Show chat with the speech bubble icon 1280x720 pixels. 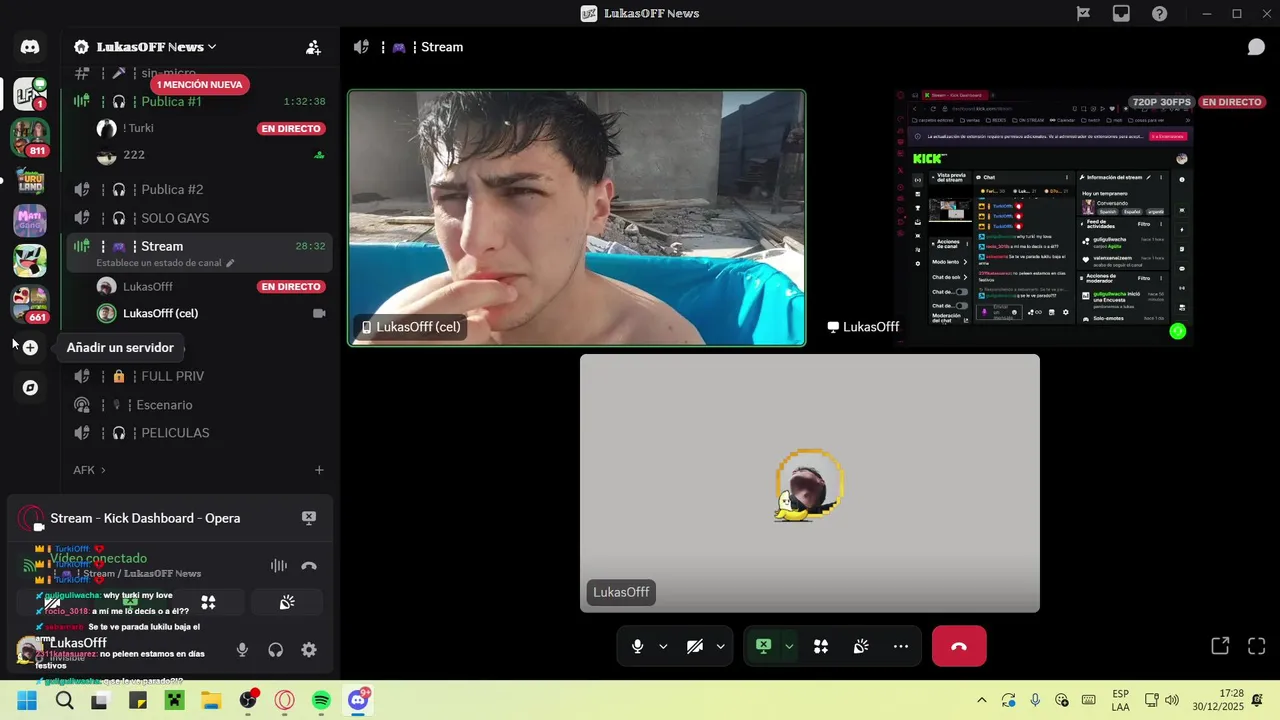[1256, 47]
